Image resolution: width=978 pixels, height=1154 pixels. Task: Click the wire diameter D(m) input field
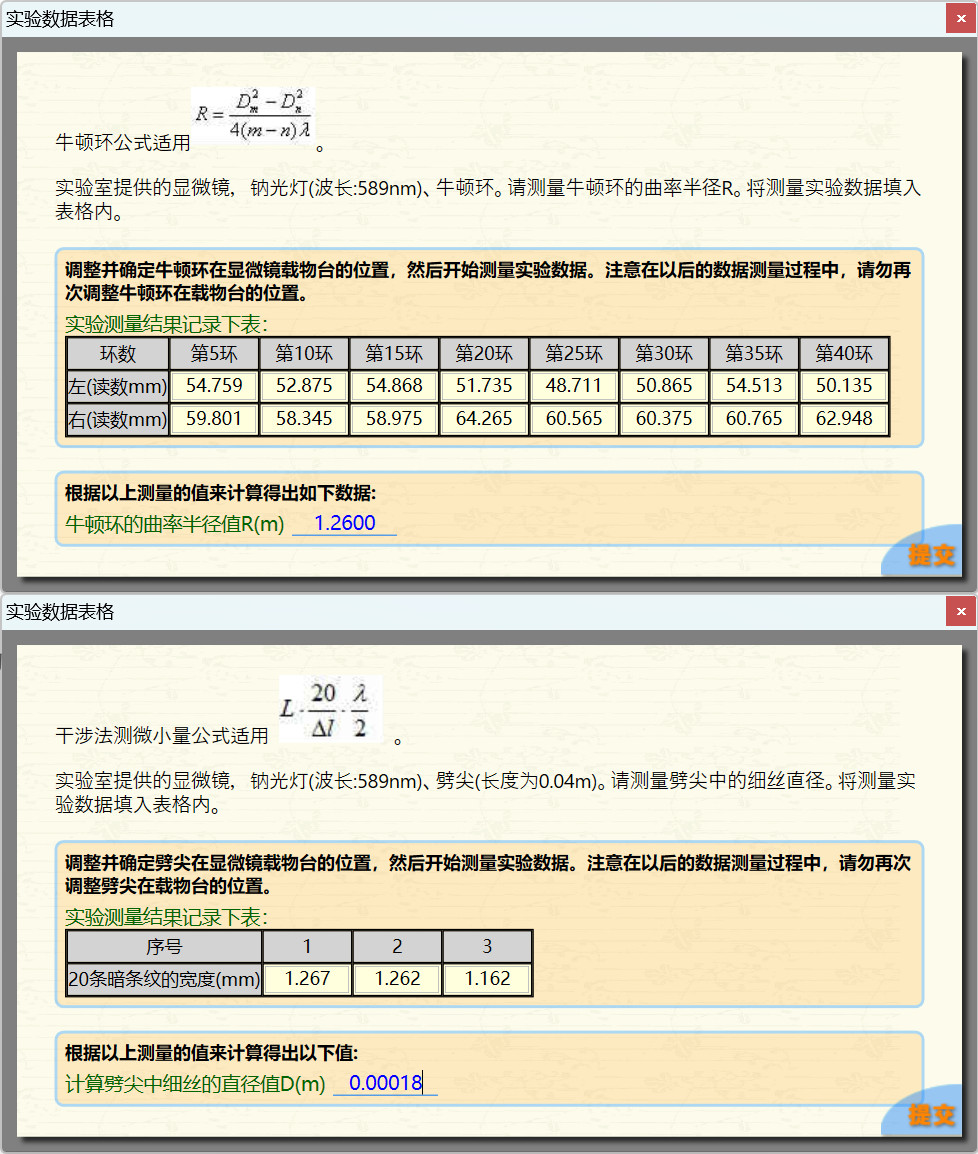(385, 1083)
